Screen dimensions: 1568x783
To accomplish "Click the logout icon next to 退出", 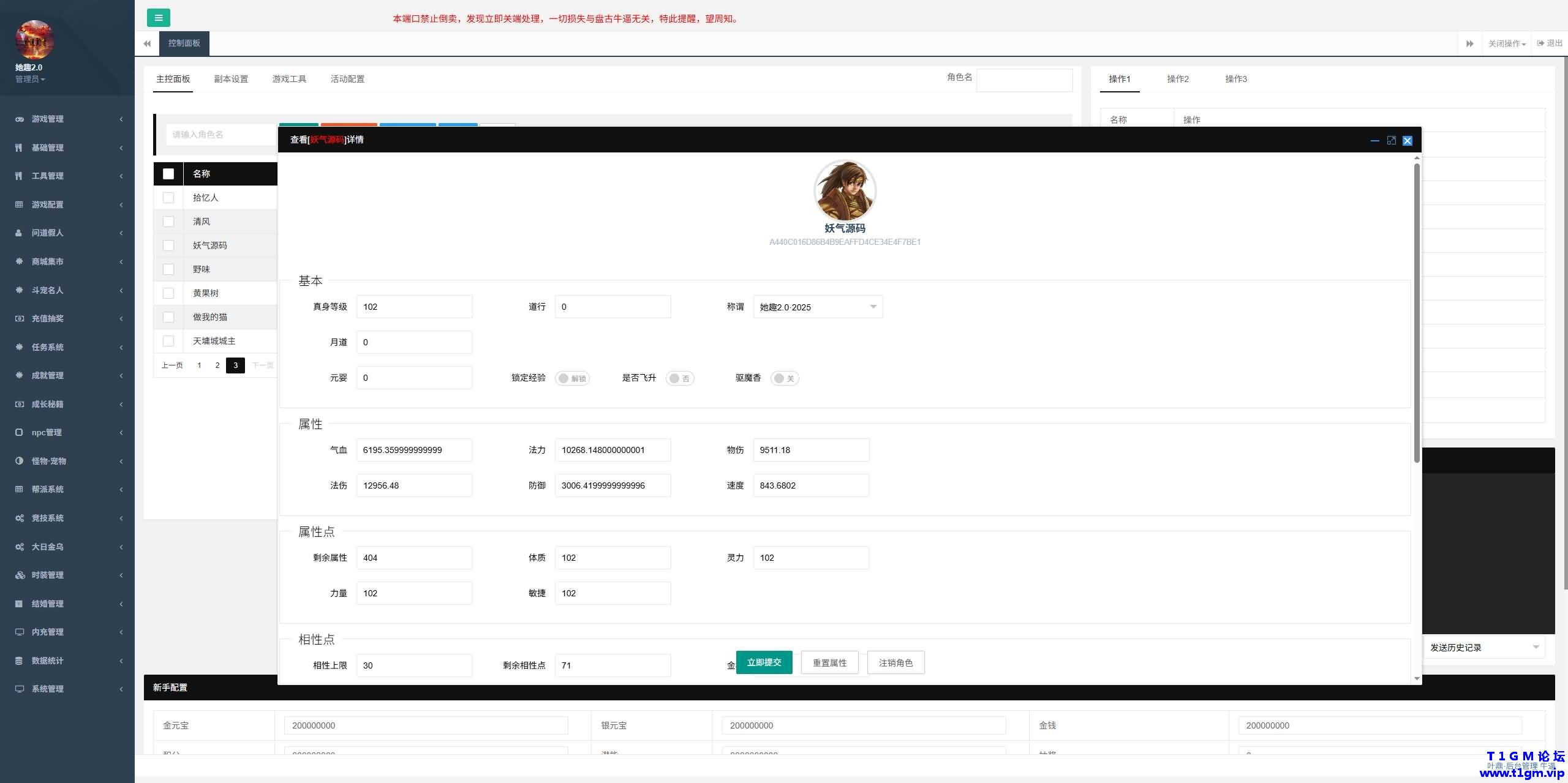I will (x=1540, y=43).
